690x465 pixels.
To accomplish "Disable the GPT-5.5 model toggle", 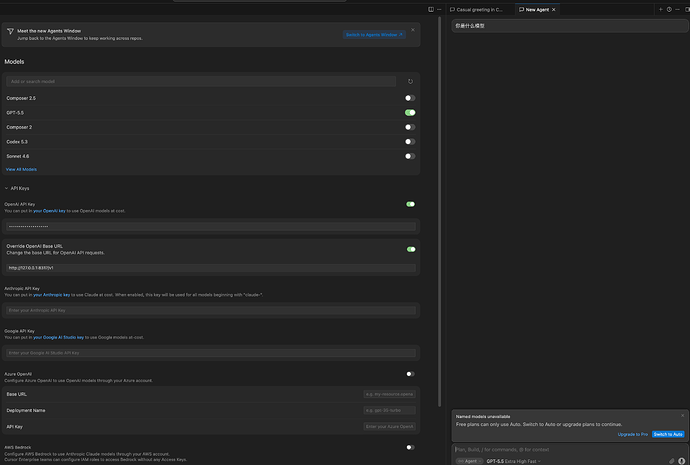I will (x=410, y=113).
